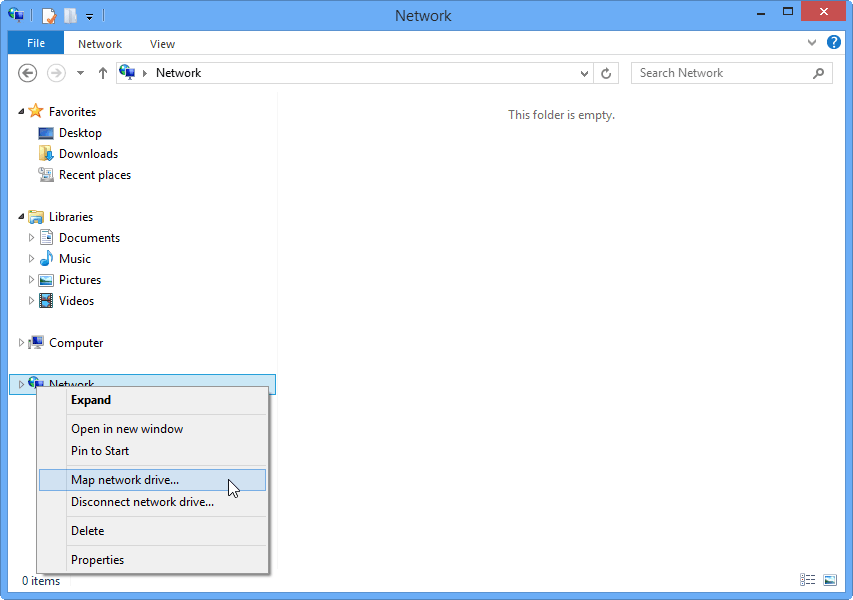Expand the ribbon with the chevron
The width and height of the screenshot is (853, 600).
[812, 42]
